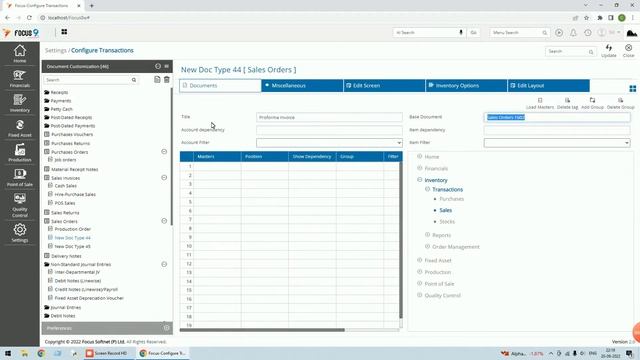Screen dimensions: 640x360
Task: Switch to the Documents tab
Action: (220, 86)
